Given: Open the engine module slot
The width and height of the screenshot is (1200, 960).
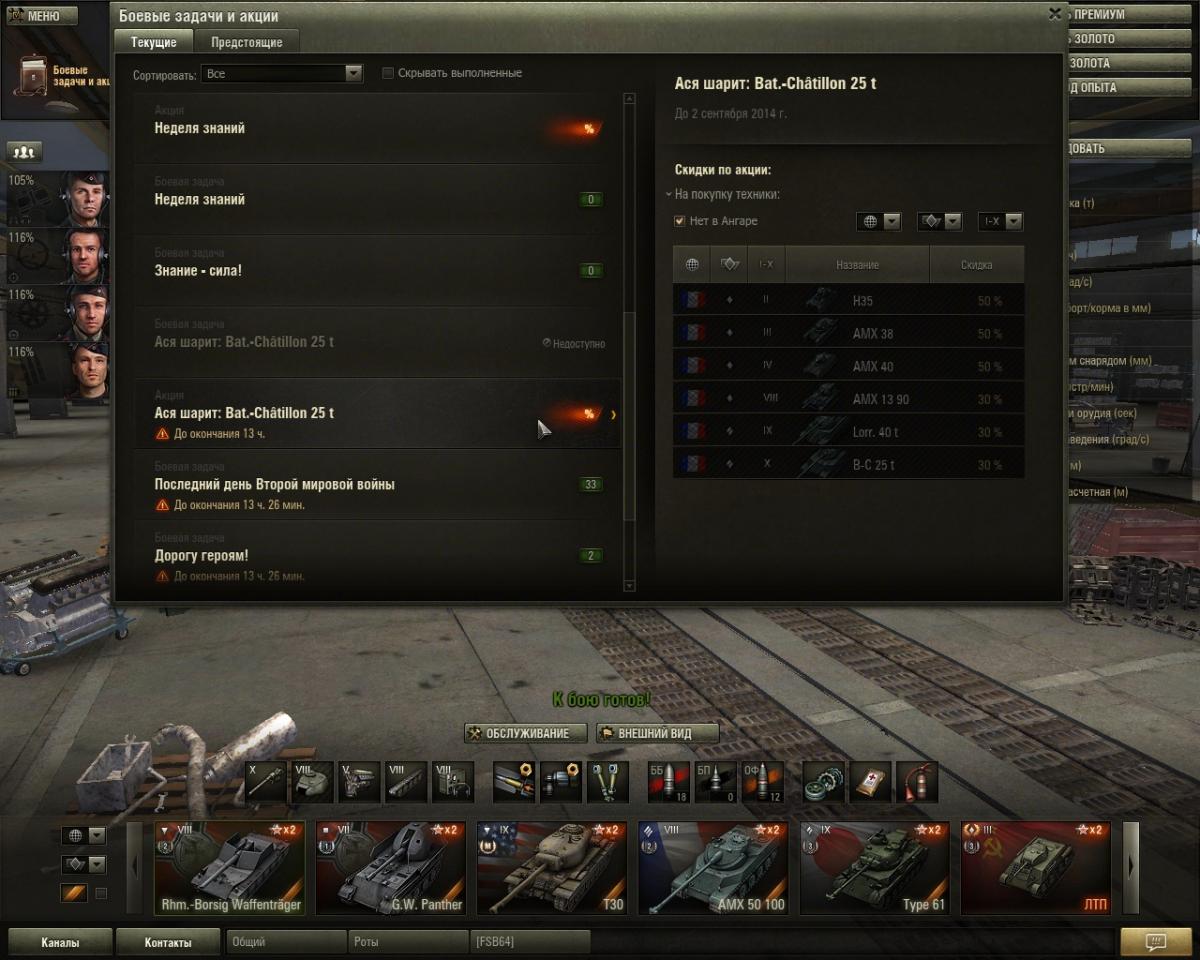Looking at the screenshot, I should (359, 781).
